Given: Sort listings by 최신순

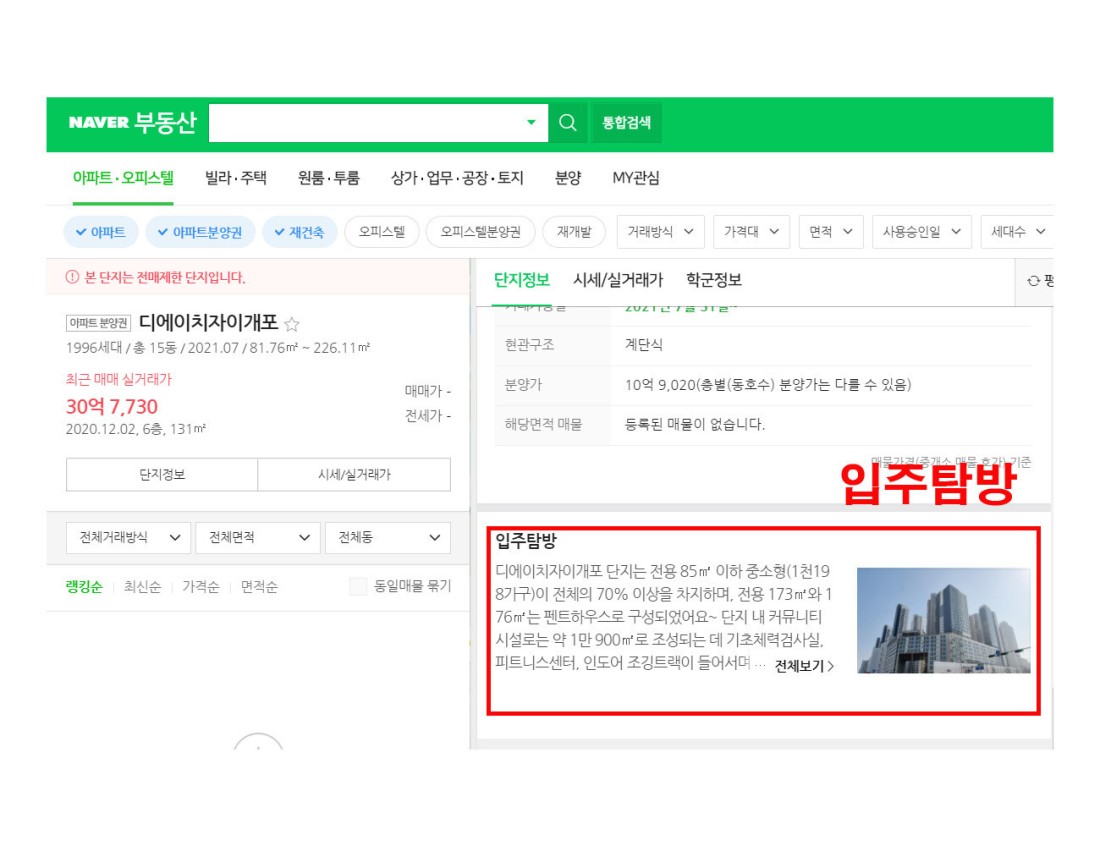Looking at the screenshot, I should pos(142,586).
